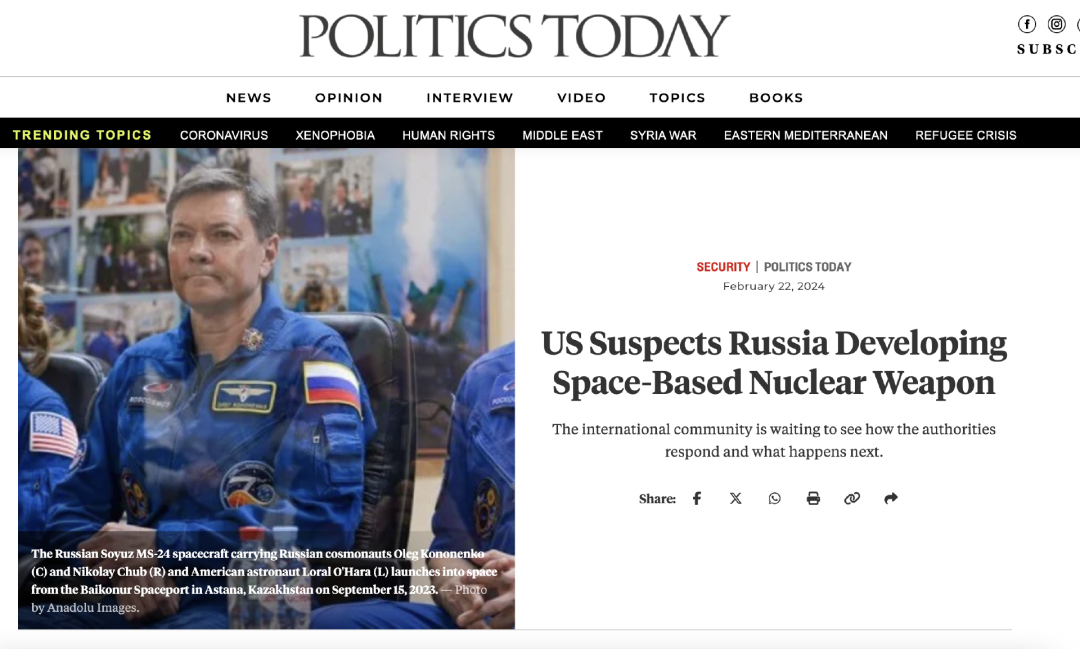
Task: Click the Politics Today author link
Action: (807, 267)
